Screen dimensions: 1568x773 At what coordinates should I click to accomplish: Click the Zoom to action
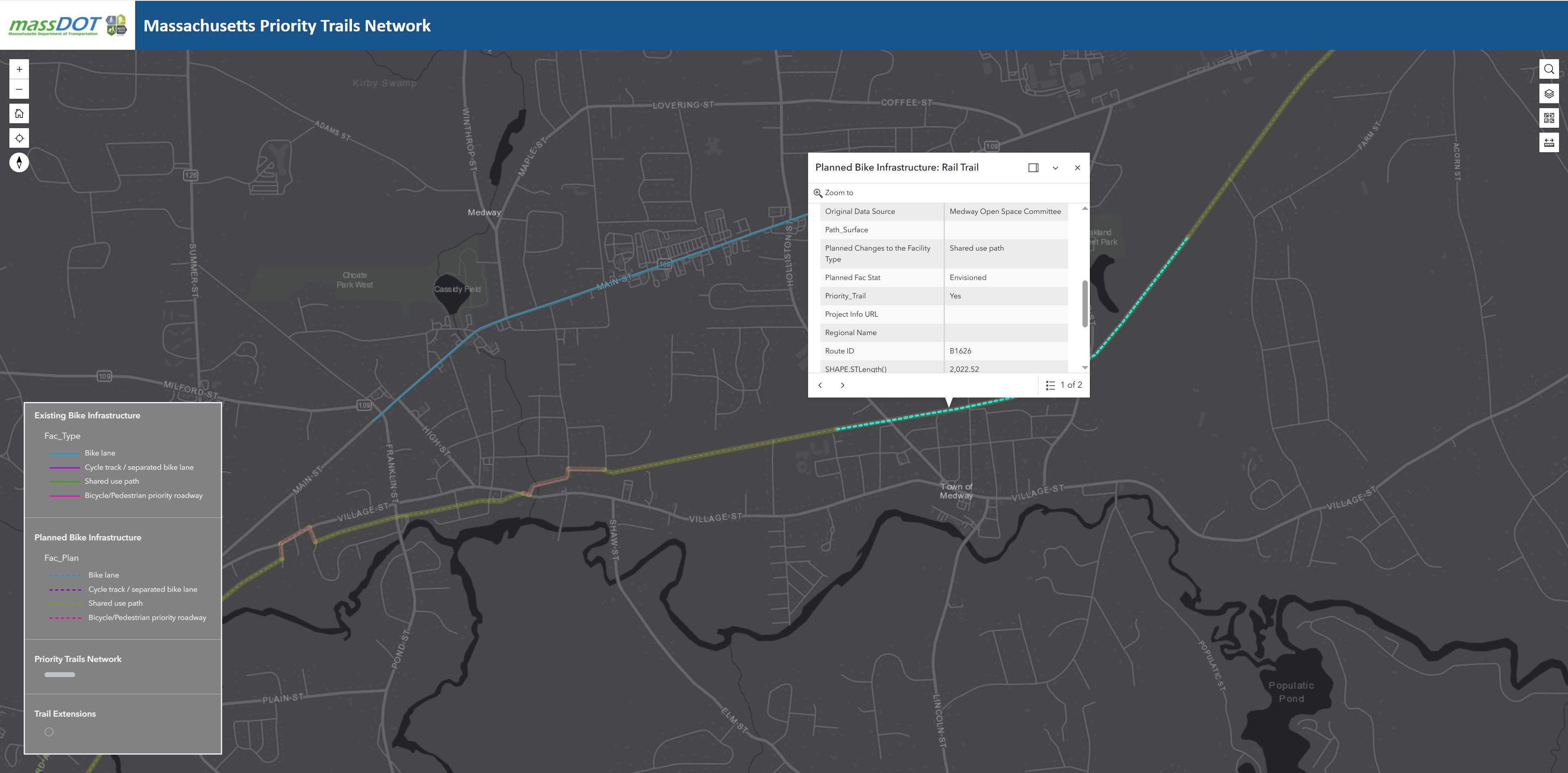pos(834,193)
